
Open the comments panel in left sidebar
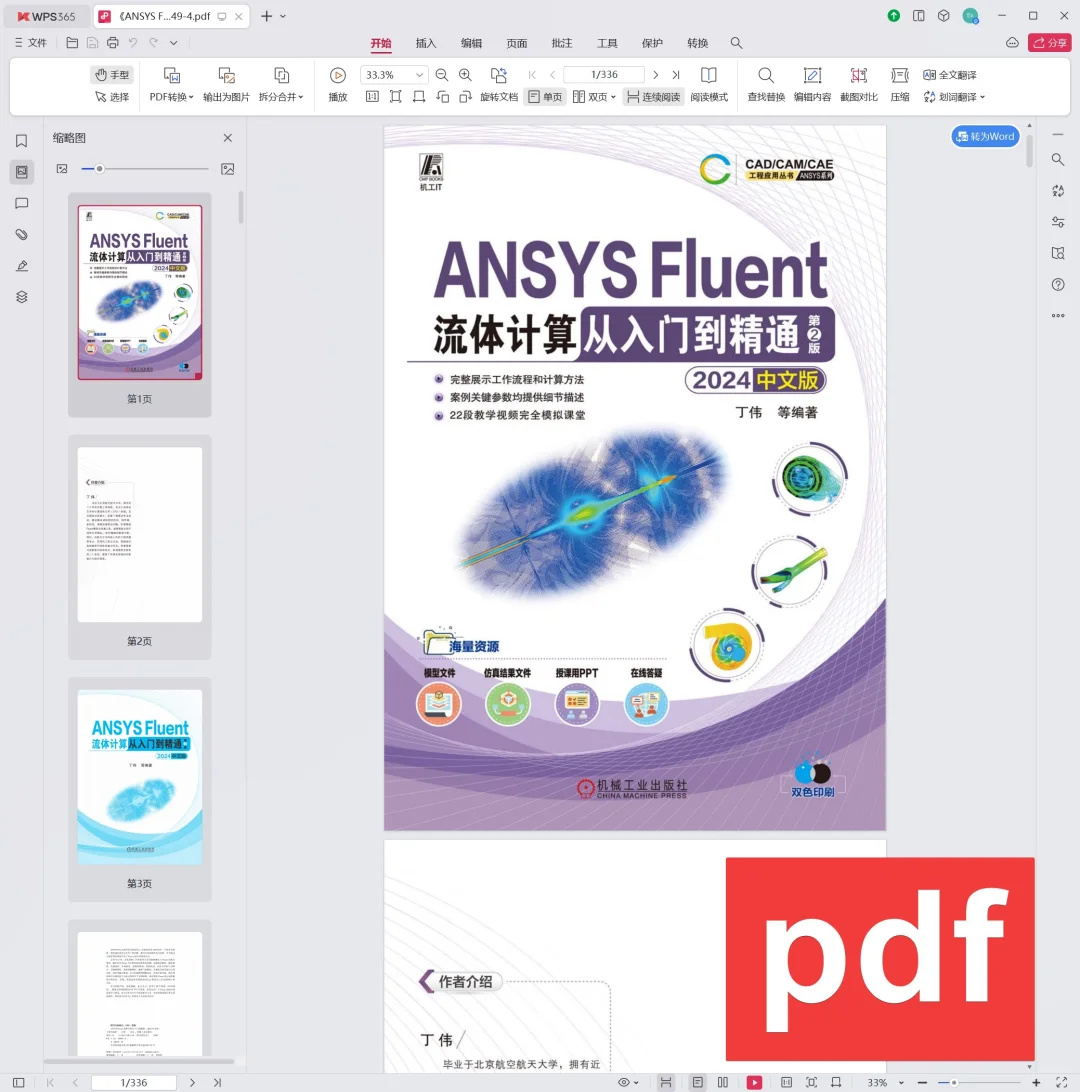click(x=22, y=203)
